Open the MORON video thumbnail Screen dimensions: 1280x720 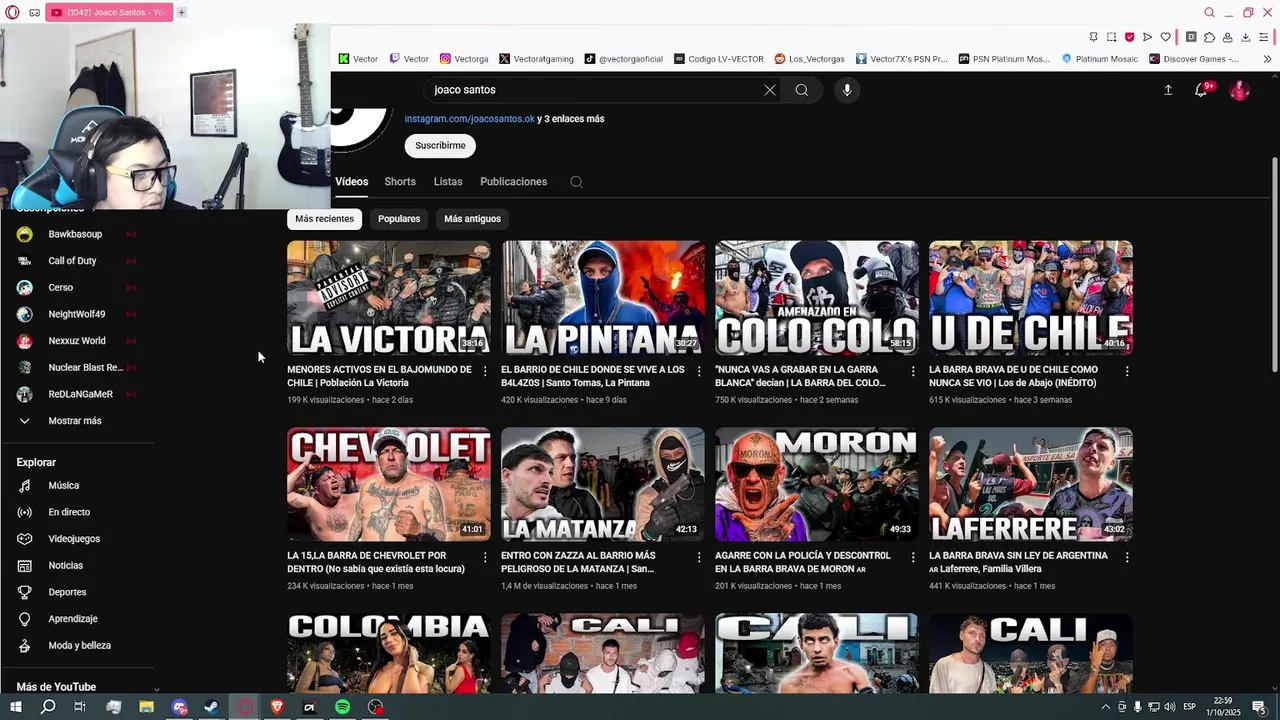coord(817,484)
